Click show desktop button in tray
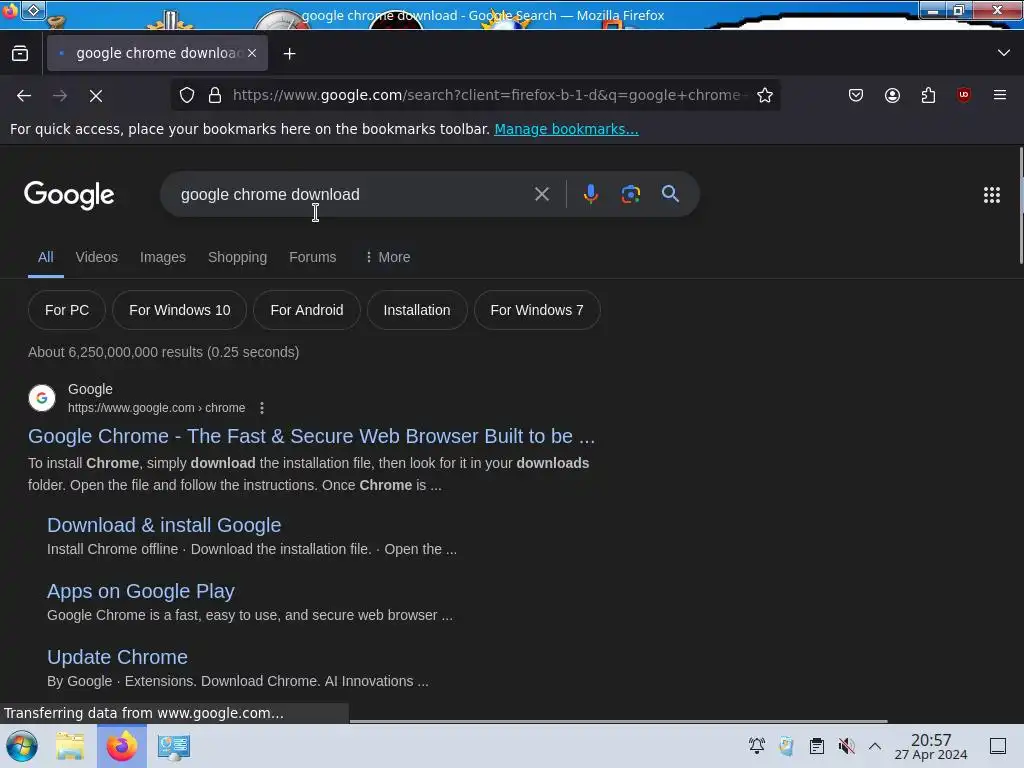This screenshot has height=768, width=1024. (x=998, y=746)
